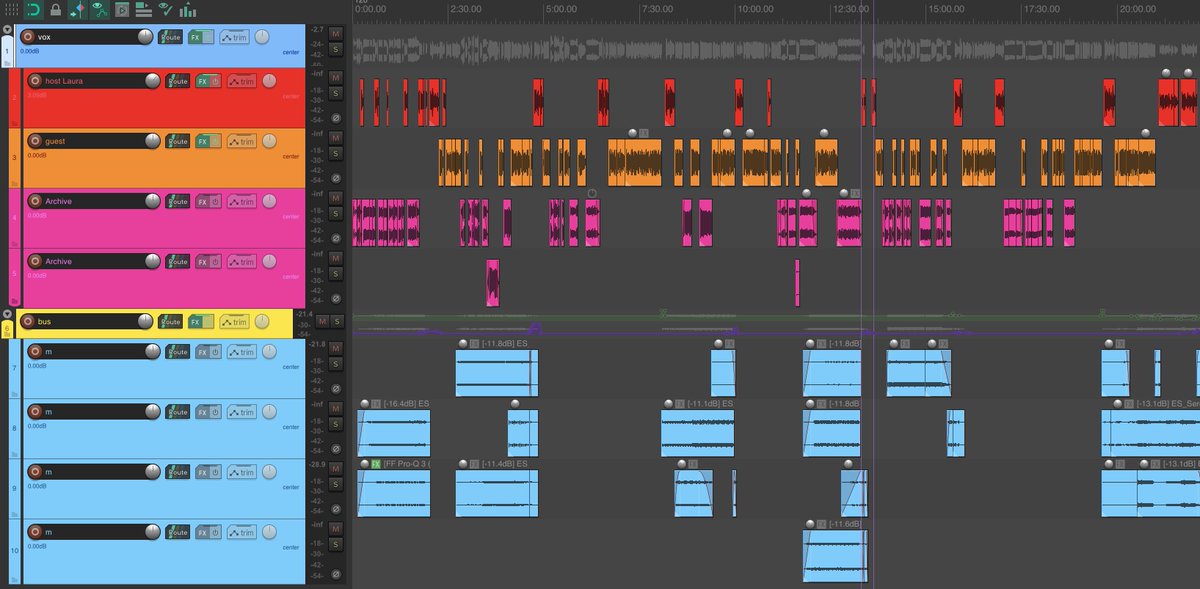Open the FX chain on bus track
Image resolution: width=1200 pixels, height=589 pixels.
tap(195, 322)
